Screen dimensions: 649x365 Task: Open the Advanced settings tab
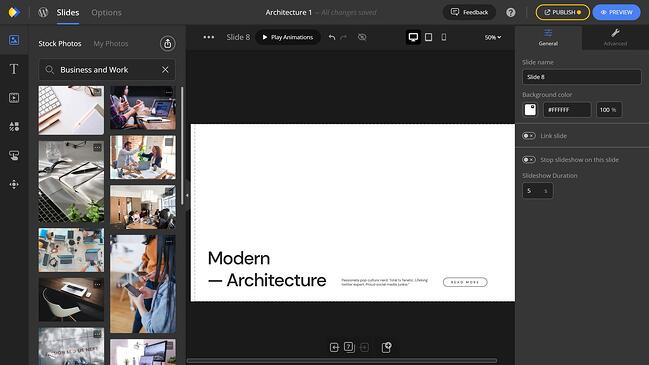[x=615, y=37]
